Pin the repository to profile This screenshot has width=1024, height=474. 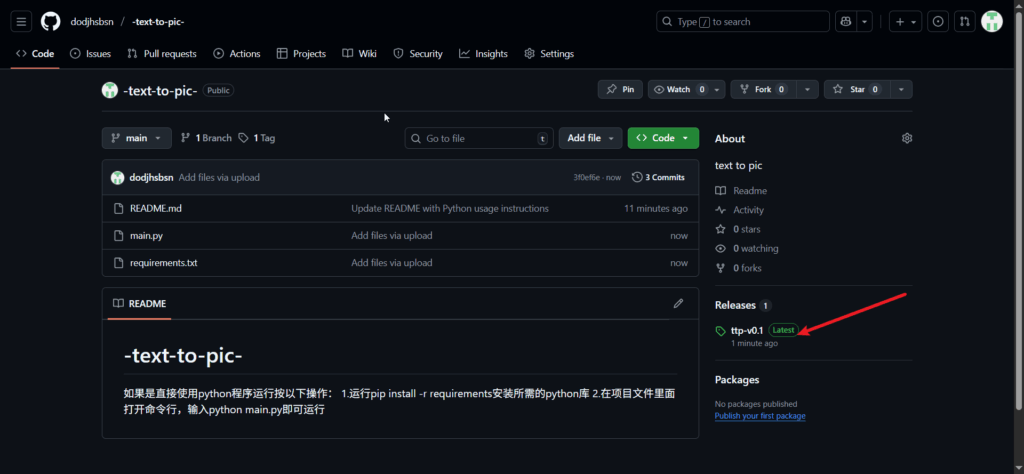coord(620,90)
